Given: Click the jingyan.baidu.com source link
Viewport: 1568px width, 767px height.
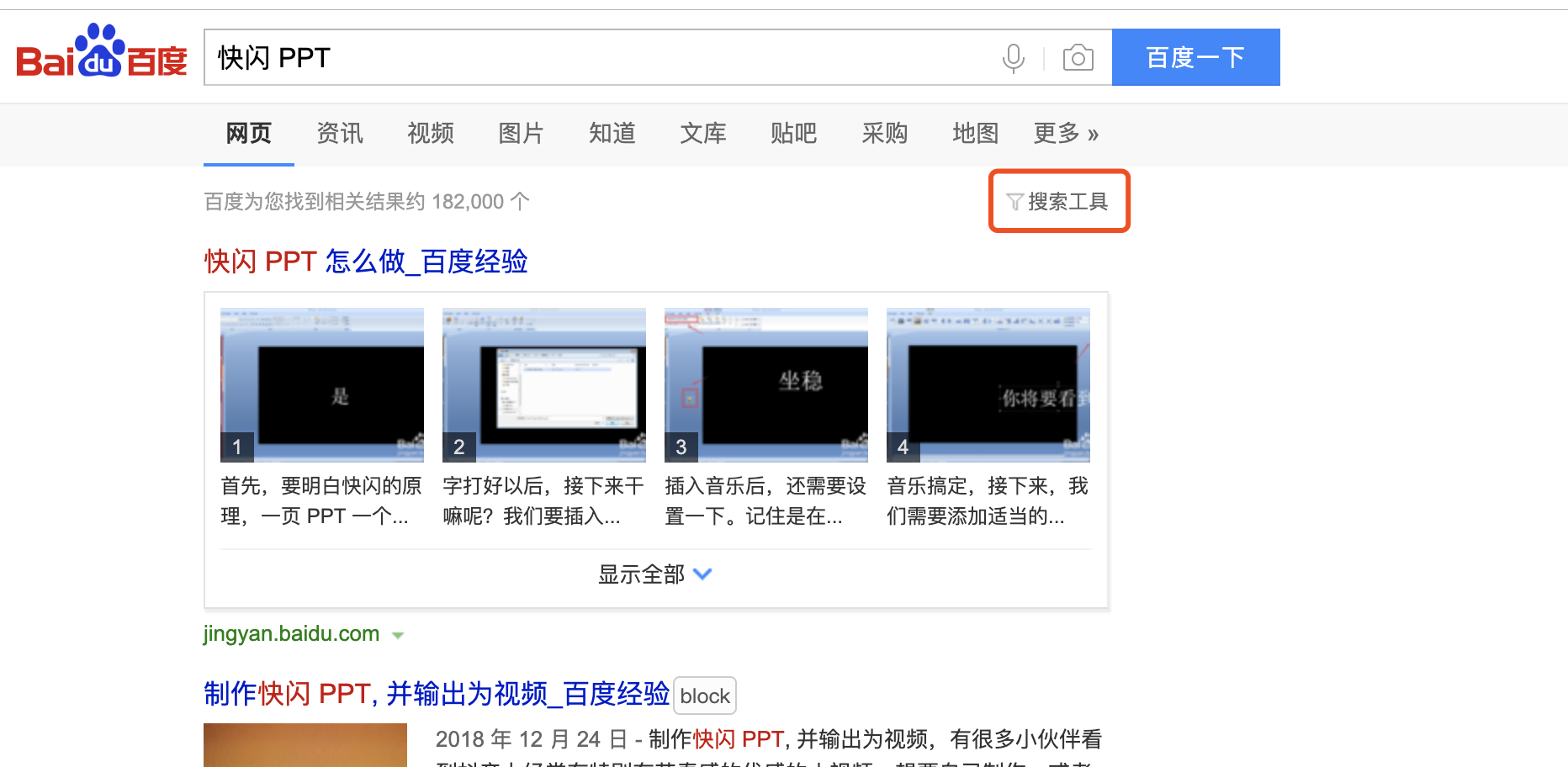Looking at the screenshot, I should (291, 633).
